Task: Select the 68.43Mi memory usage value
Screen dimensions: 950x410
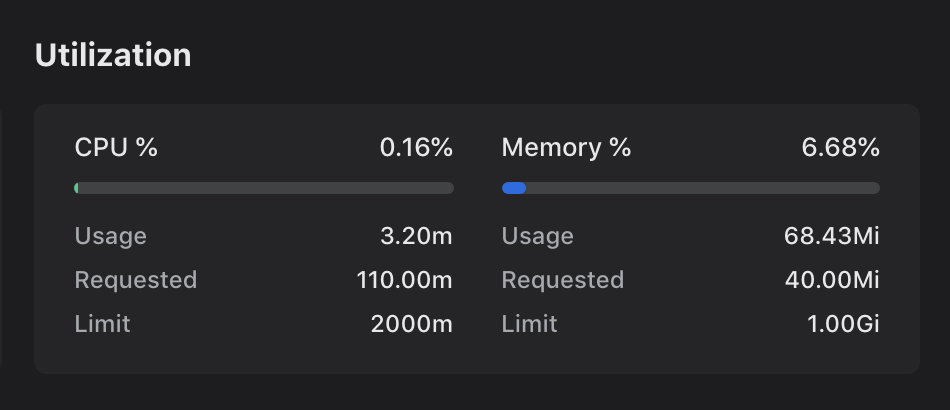Action: tap(832, 236)
